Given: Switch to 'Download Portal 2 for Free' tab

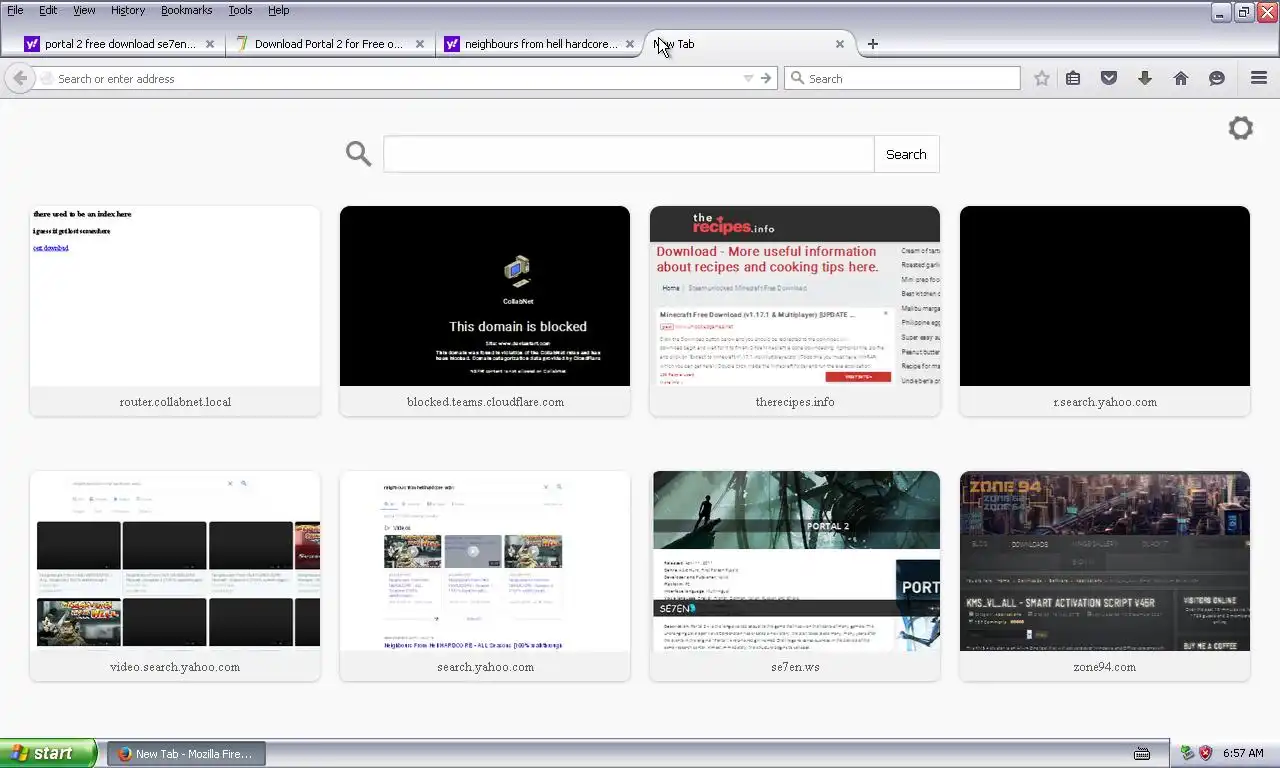Looking at the screenshot, I should pyautogui.click(x=328, y=44).
